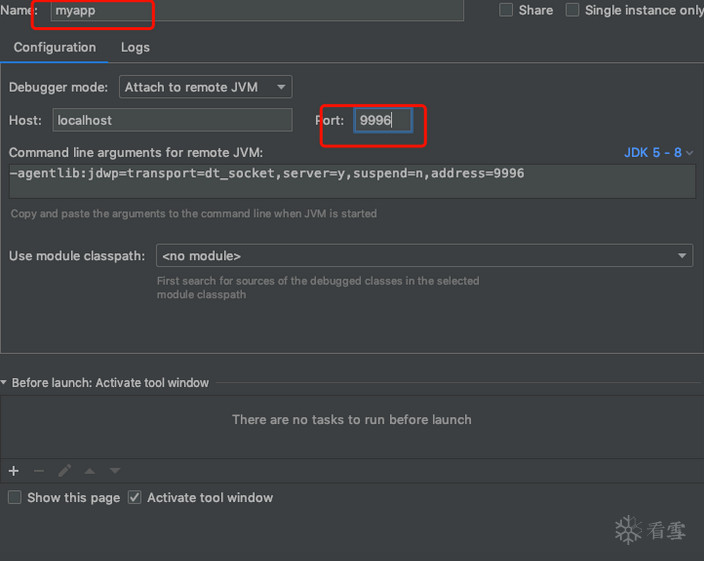Viewport: 704px width, 561px height.
Task: Check the Show this page option
Action: coord(15,498)
